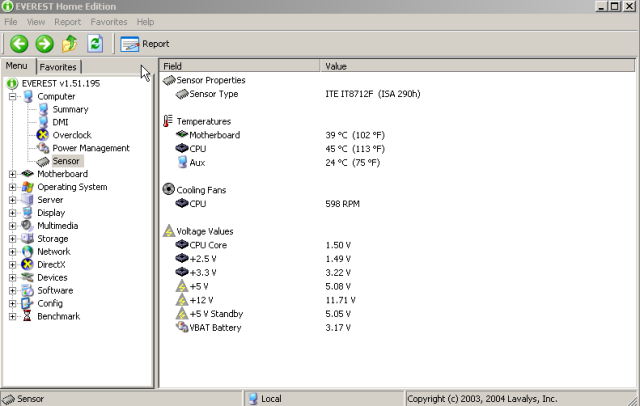Viewport: 640px width, 406px height.
Task: Click the Display monitor icon in tree
Action: pos(27,213)
